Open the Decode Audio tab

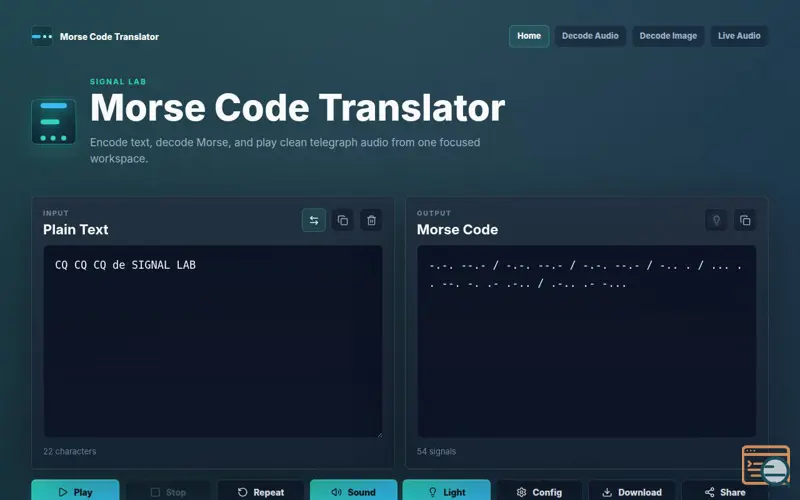(590, 36)
